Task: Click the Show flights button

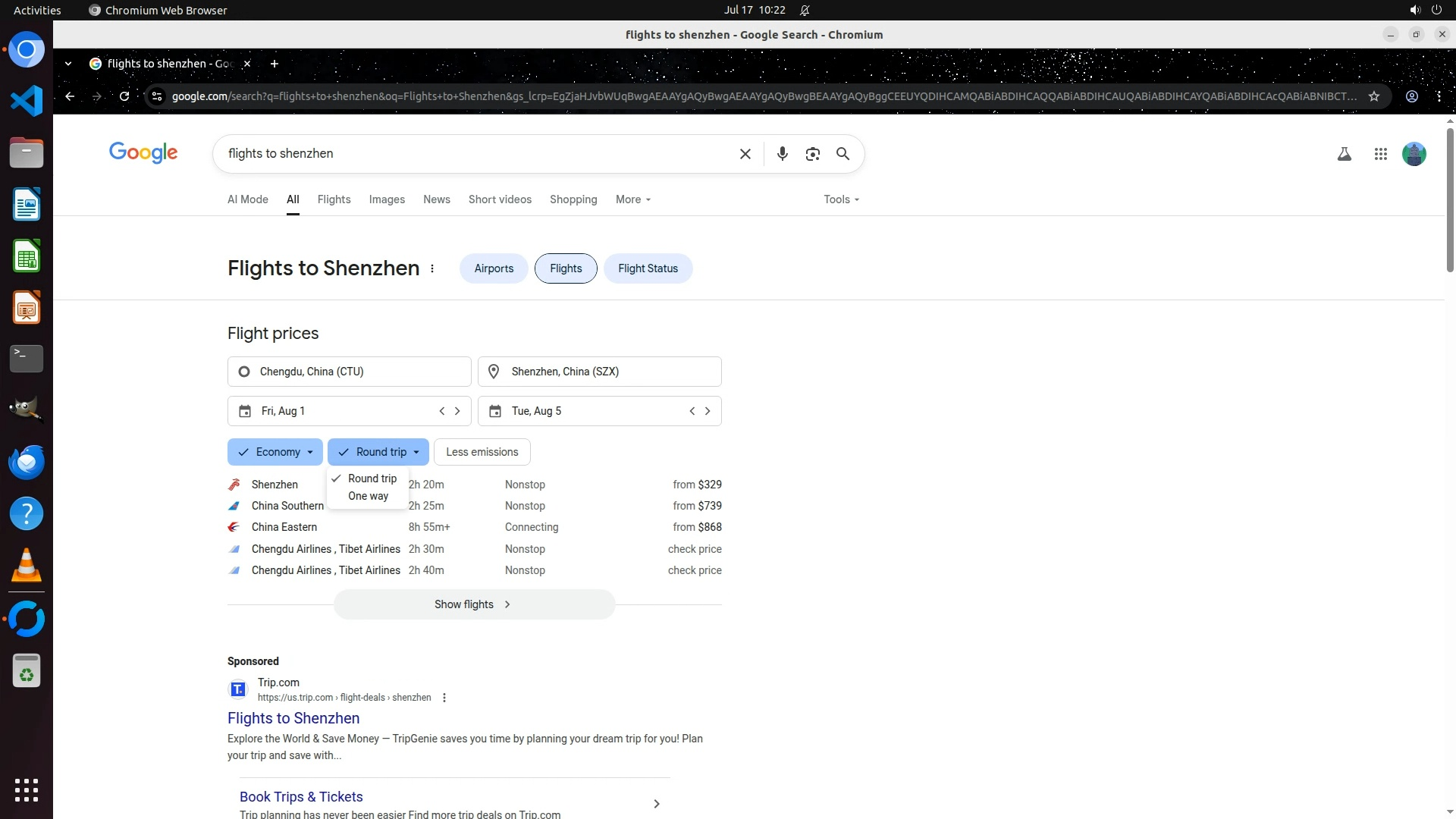Action: click(x=474, y=604)
